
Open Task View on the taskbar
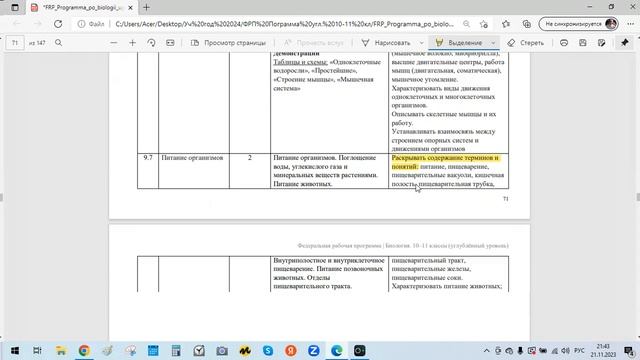click(x=37, y=351)
